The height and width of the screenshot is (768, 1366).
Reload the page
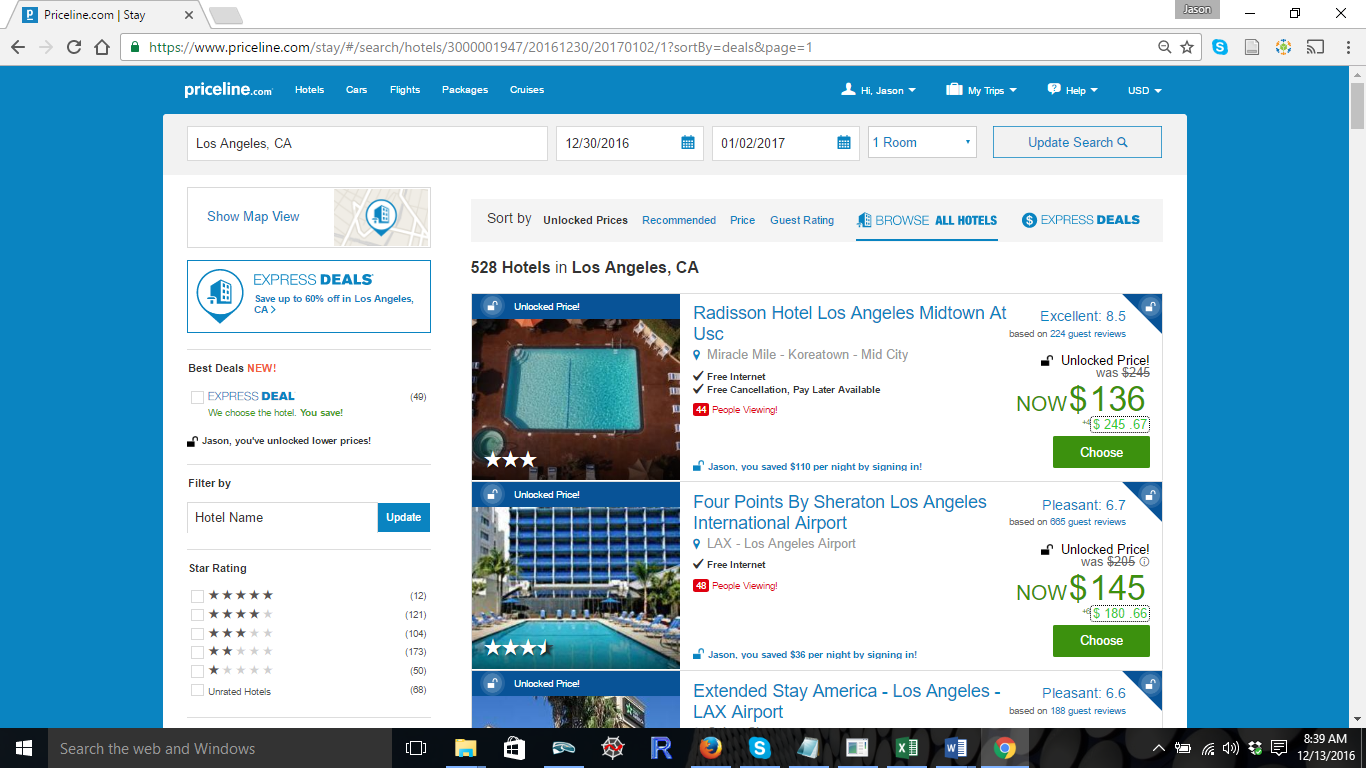coord(73,47)
